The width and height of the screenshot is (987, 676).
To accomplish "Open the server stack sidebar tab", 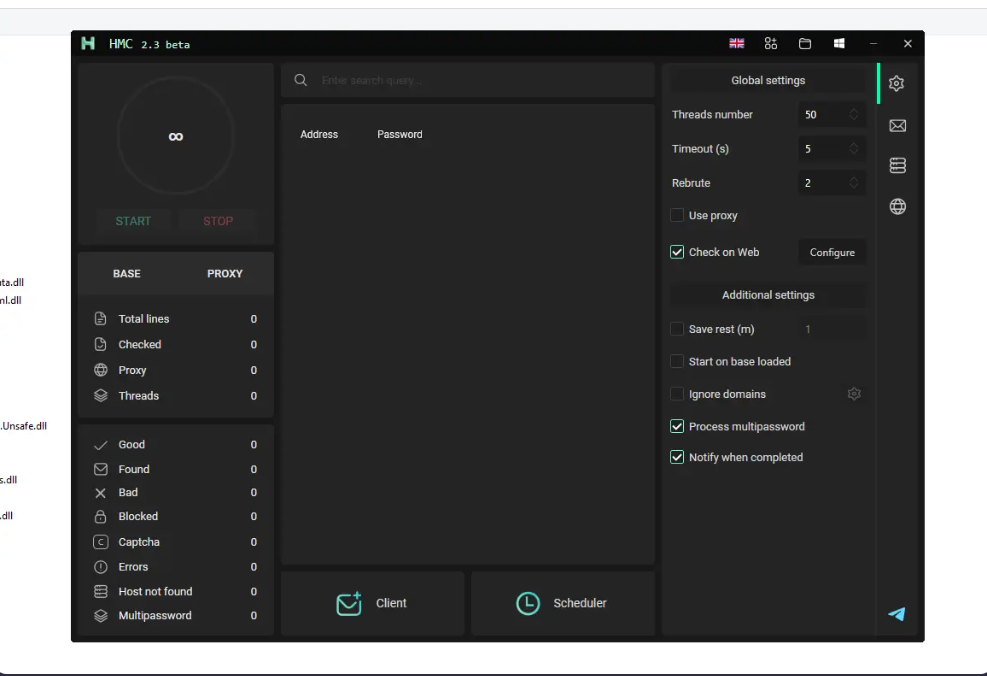I will 897,165.
